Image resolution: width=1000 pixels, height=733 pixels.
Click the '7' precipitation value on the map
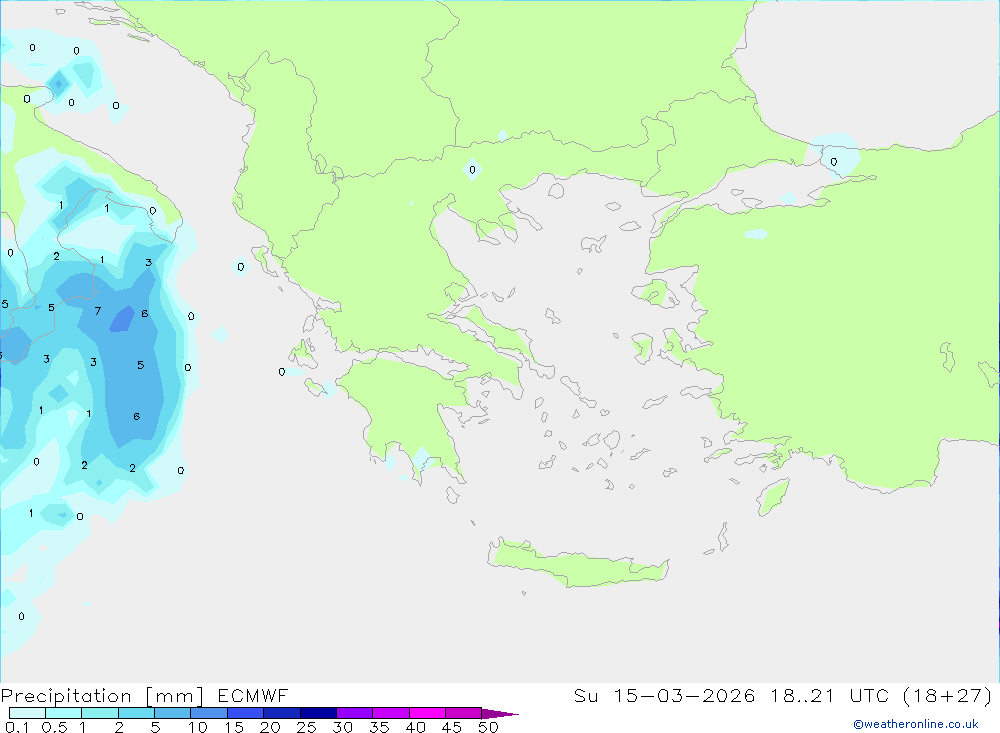click(x=98, y=311)
